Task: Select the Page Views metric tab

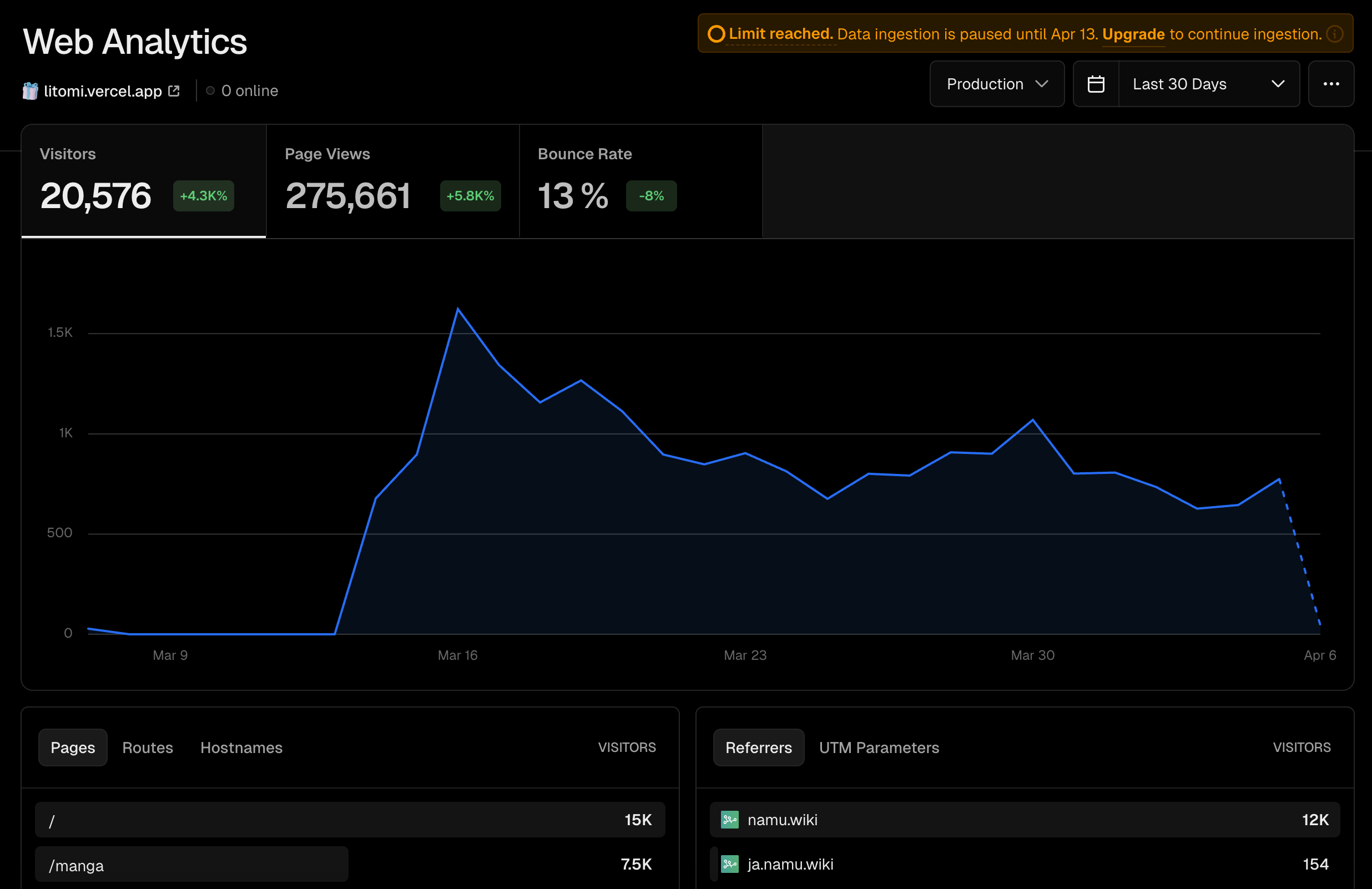Action: click(392, 180)
